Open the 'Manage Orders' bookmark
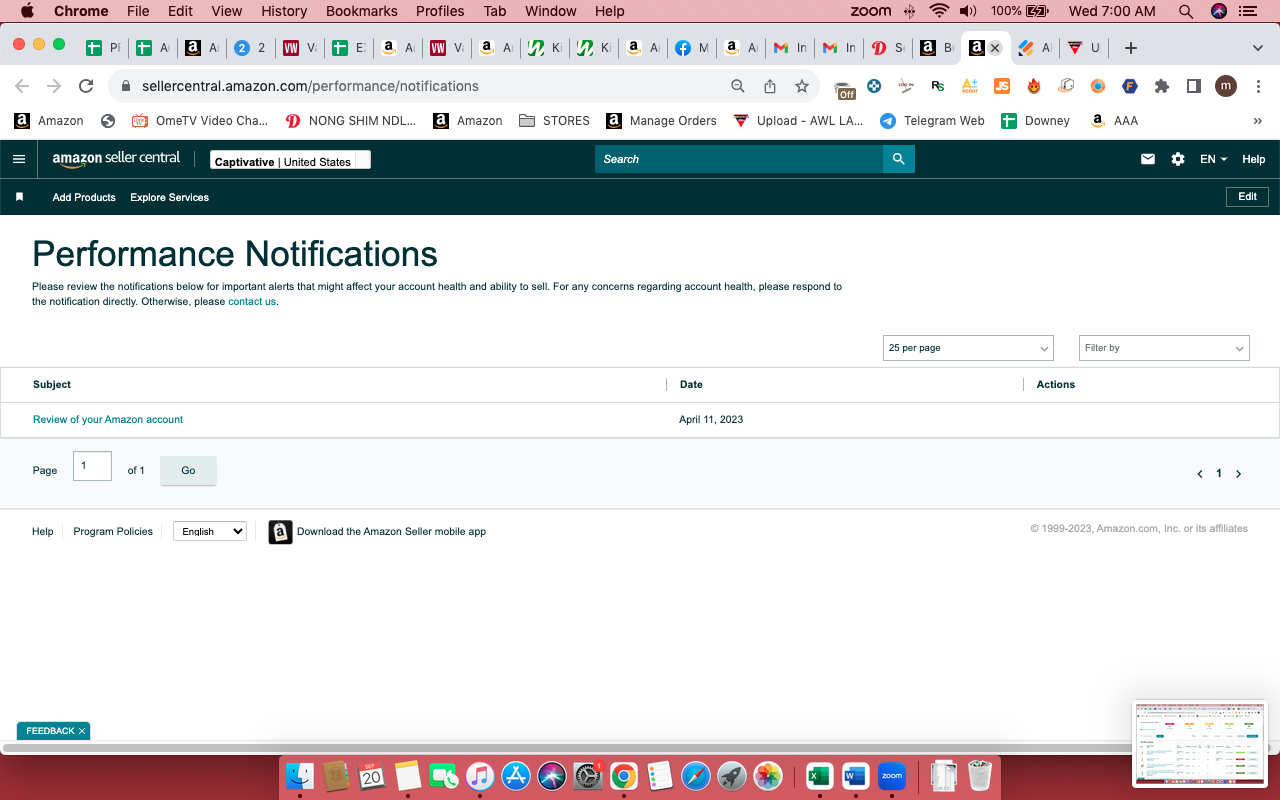 coord(661,121)
